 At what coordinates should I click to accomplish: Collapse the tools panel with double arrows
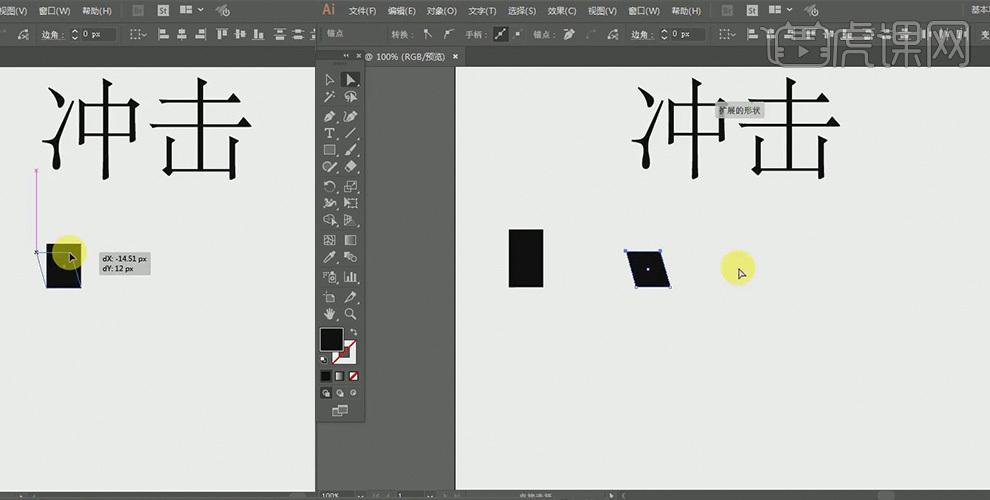[347, 56]
